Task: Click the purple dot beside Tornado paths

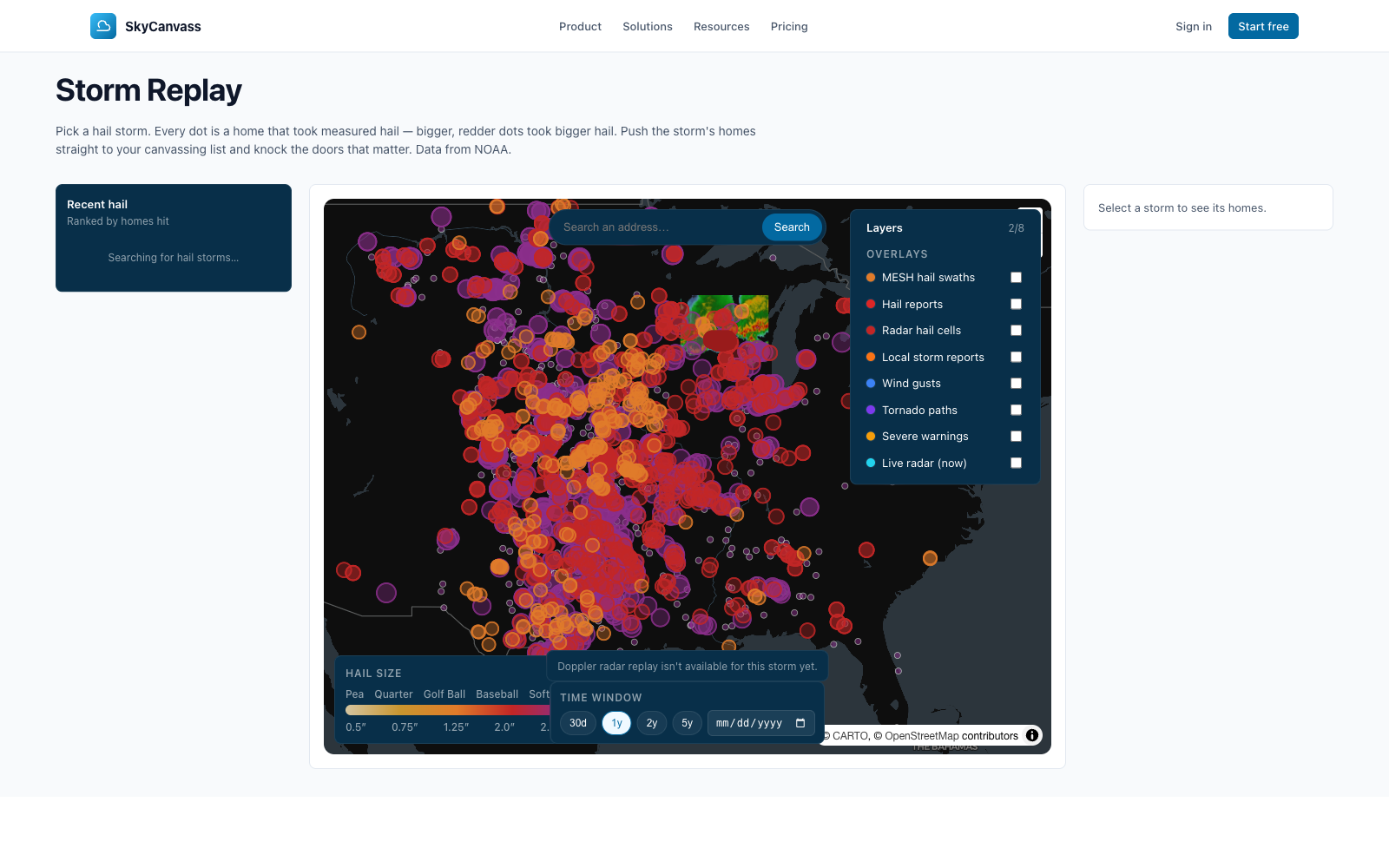Action: click(871, 411)
